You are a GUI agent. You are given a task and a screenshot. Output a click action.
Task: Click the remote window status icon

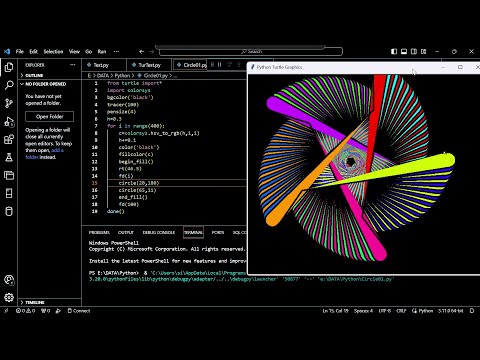[x=6, y=311]
